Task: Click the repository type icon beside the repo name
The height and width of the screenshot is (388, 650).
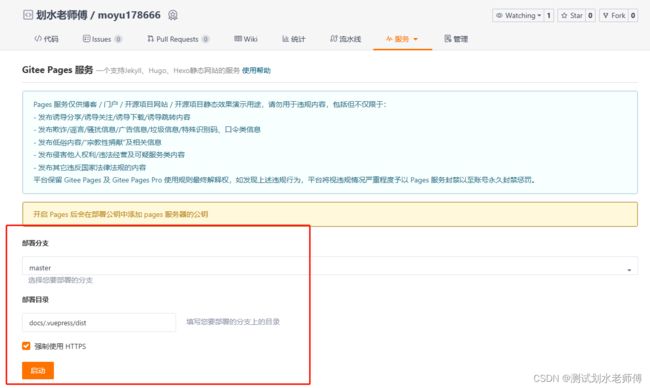Action: coord(27,15)
